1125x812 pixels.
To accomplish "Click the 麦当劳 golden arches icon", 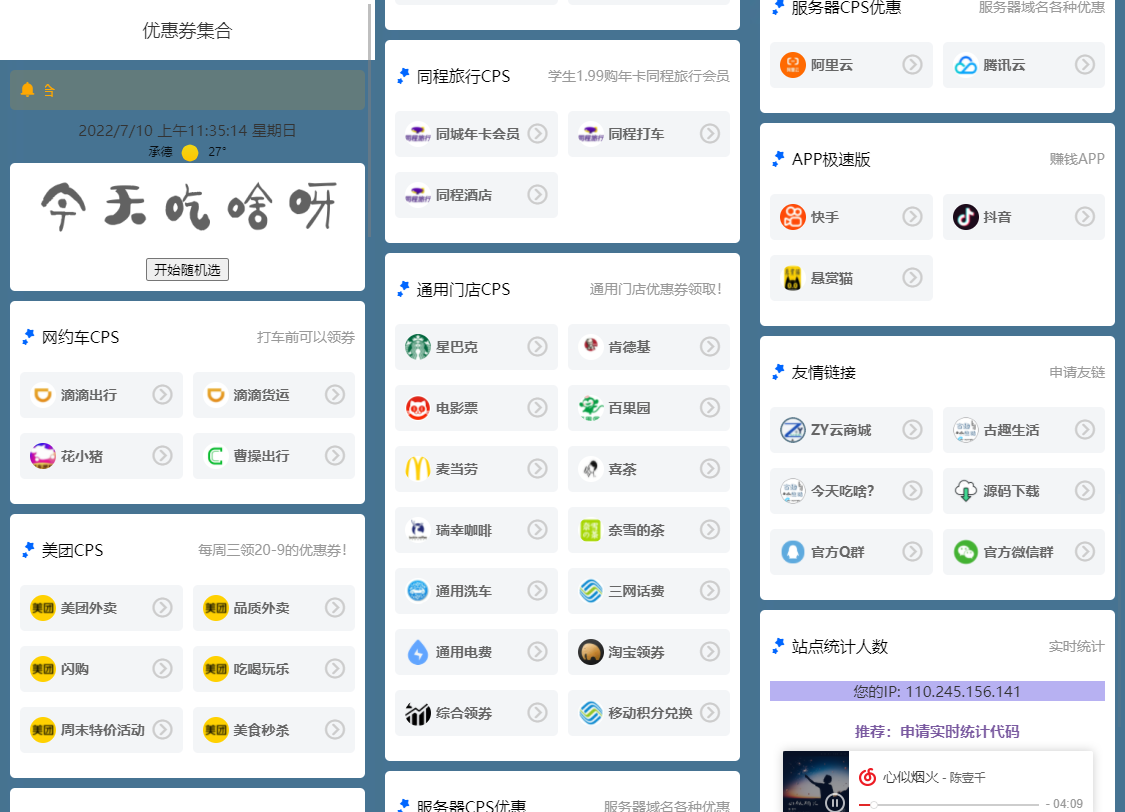I will [418, 468].
